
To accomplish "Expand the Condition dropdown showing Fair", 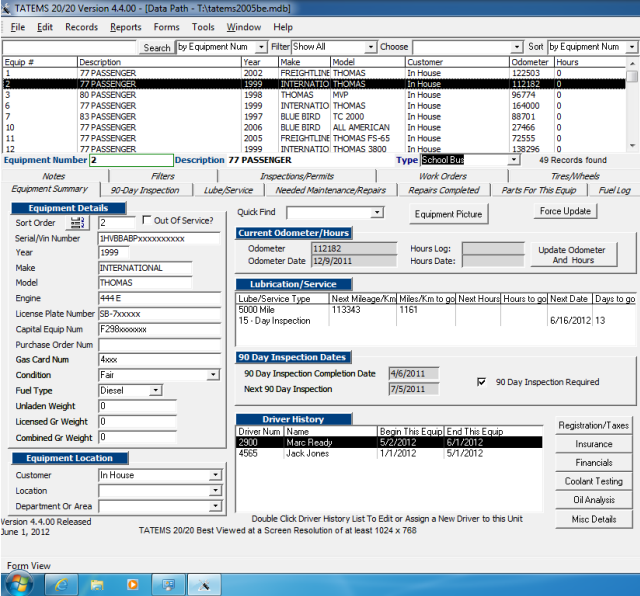I will [213, 375].
